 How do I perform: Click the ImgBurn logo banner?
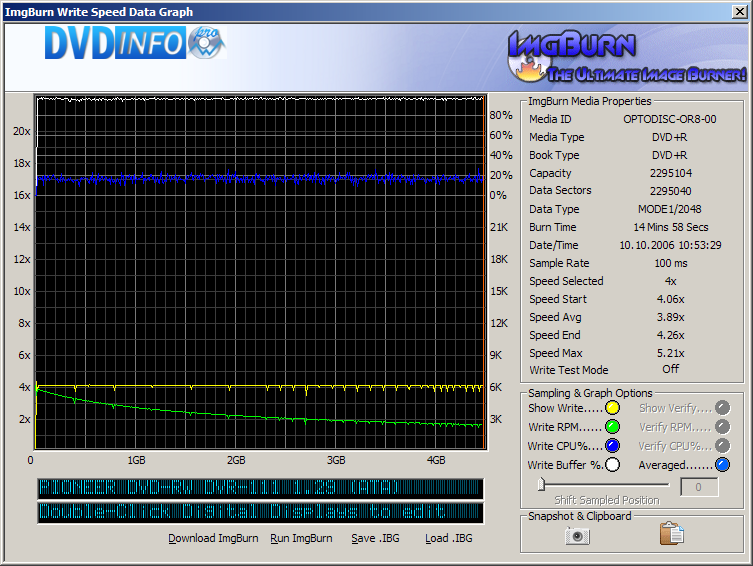click(627, 56)
